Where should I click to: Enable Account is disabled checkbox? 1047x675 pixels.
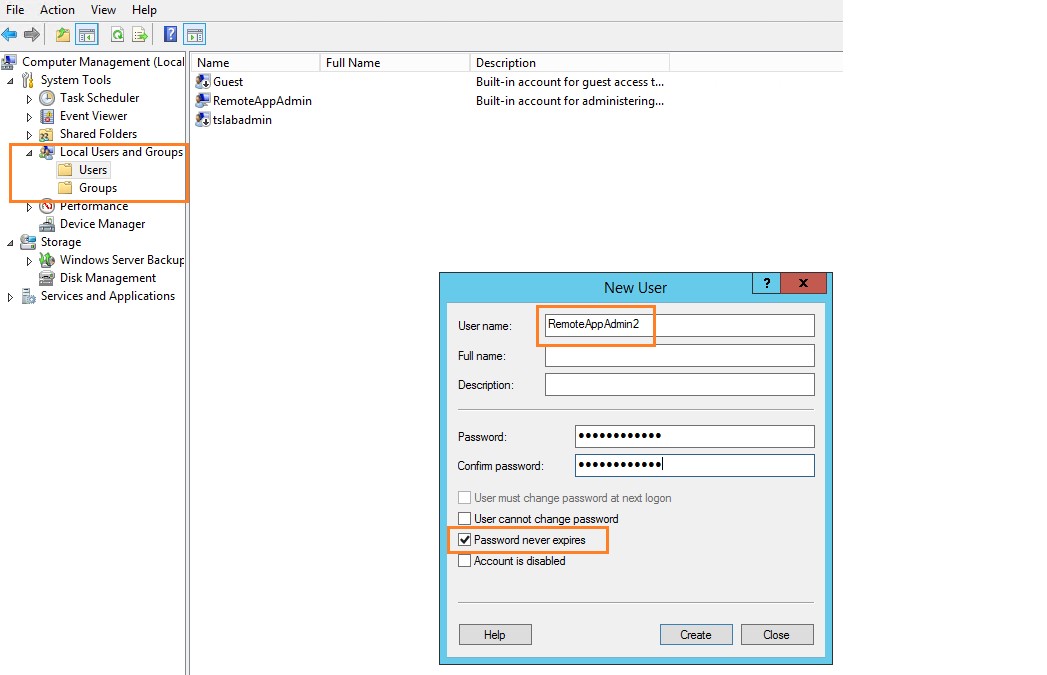tap(464, 561)
